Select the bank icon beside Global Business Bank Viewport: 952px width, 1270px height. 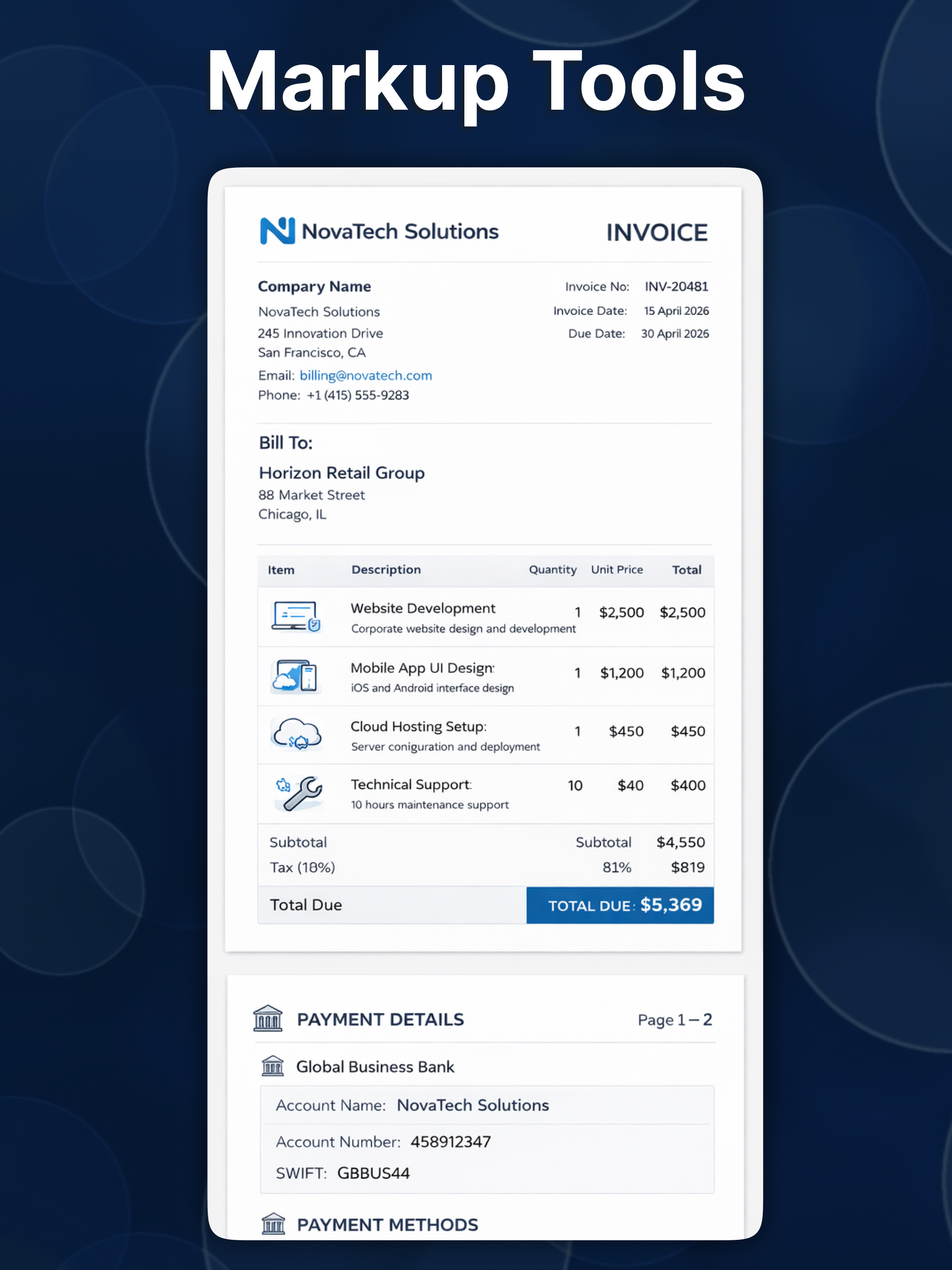click(273, 1066)
